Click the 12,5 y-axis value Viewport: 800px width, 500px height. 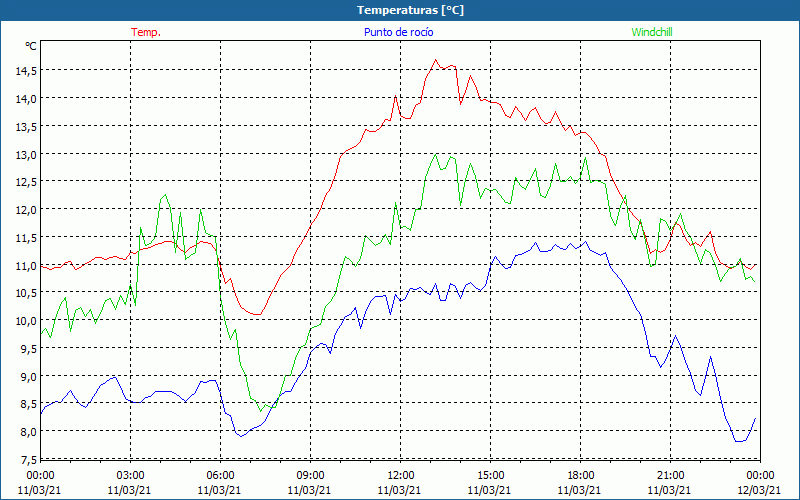pos(26,182)
